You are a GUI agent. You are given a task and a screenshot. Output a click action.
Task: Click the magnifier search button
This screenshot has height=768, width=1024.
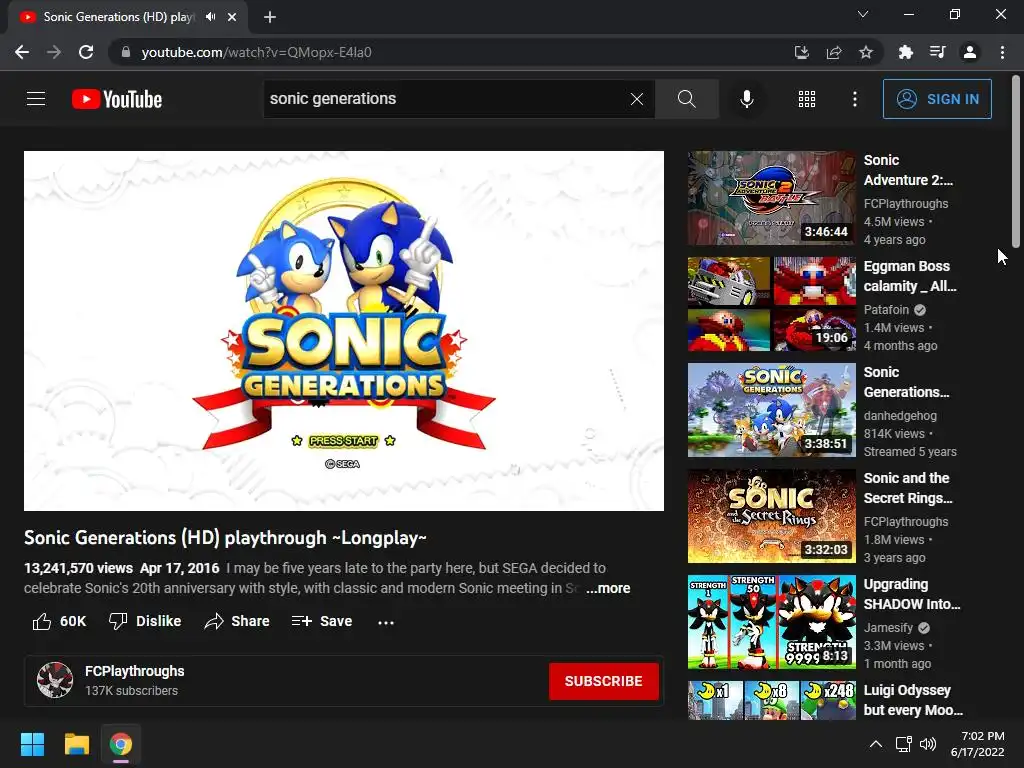click(686, 99)
